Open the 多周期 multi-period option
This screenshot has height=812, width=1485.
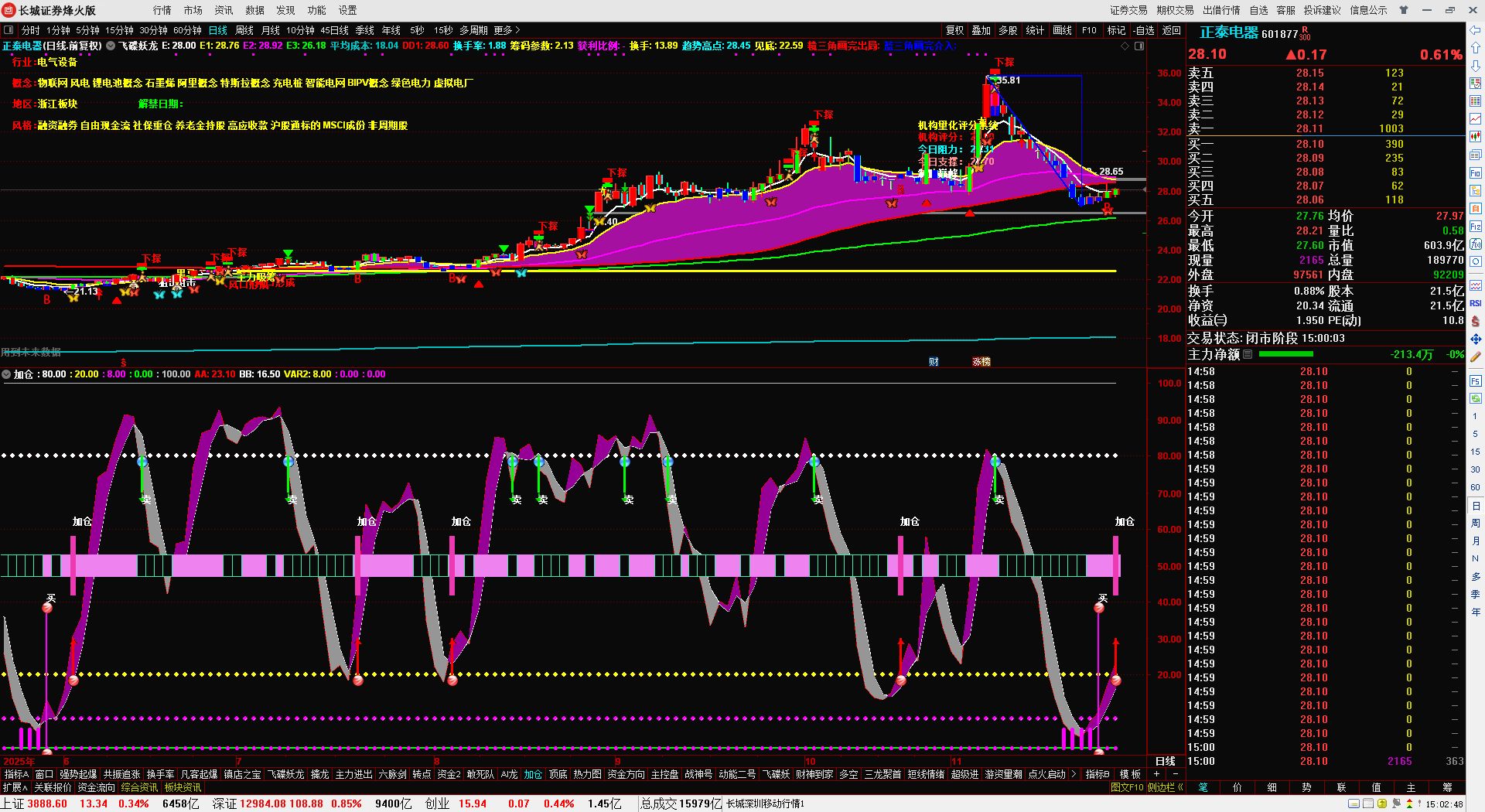point(473,30)
